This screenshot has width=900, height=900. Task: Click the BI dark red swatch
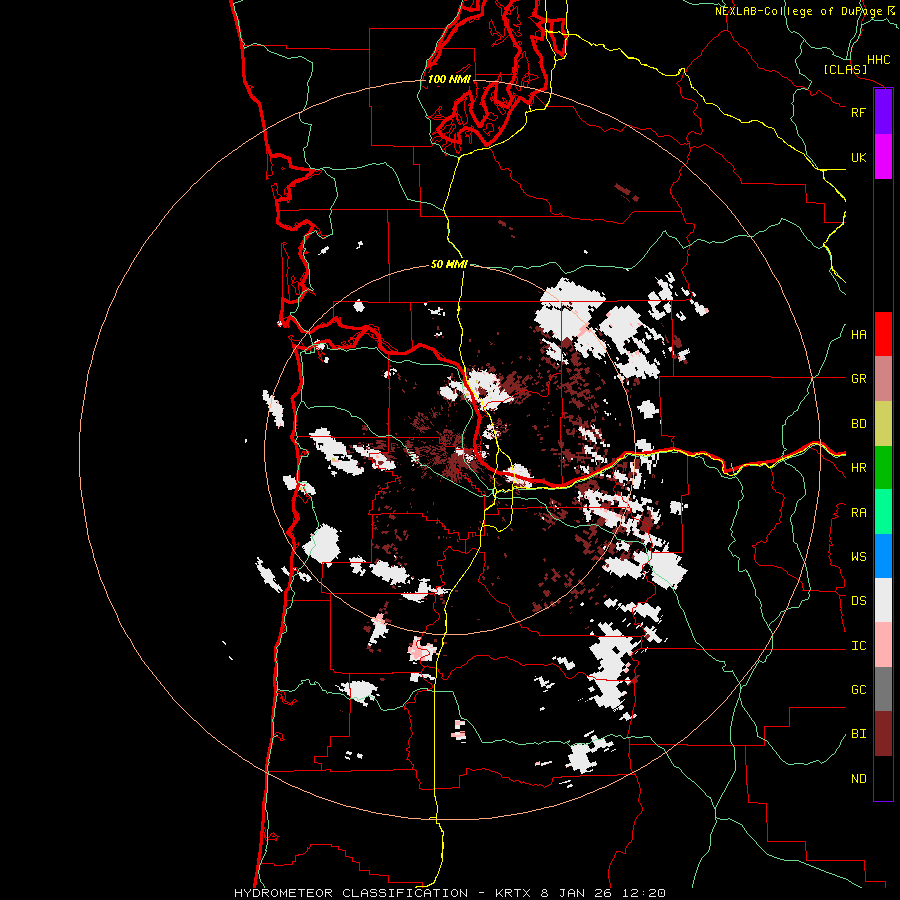(883, 734)
